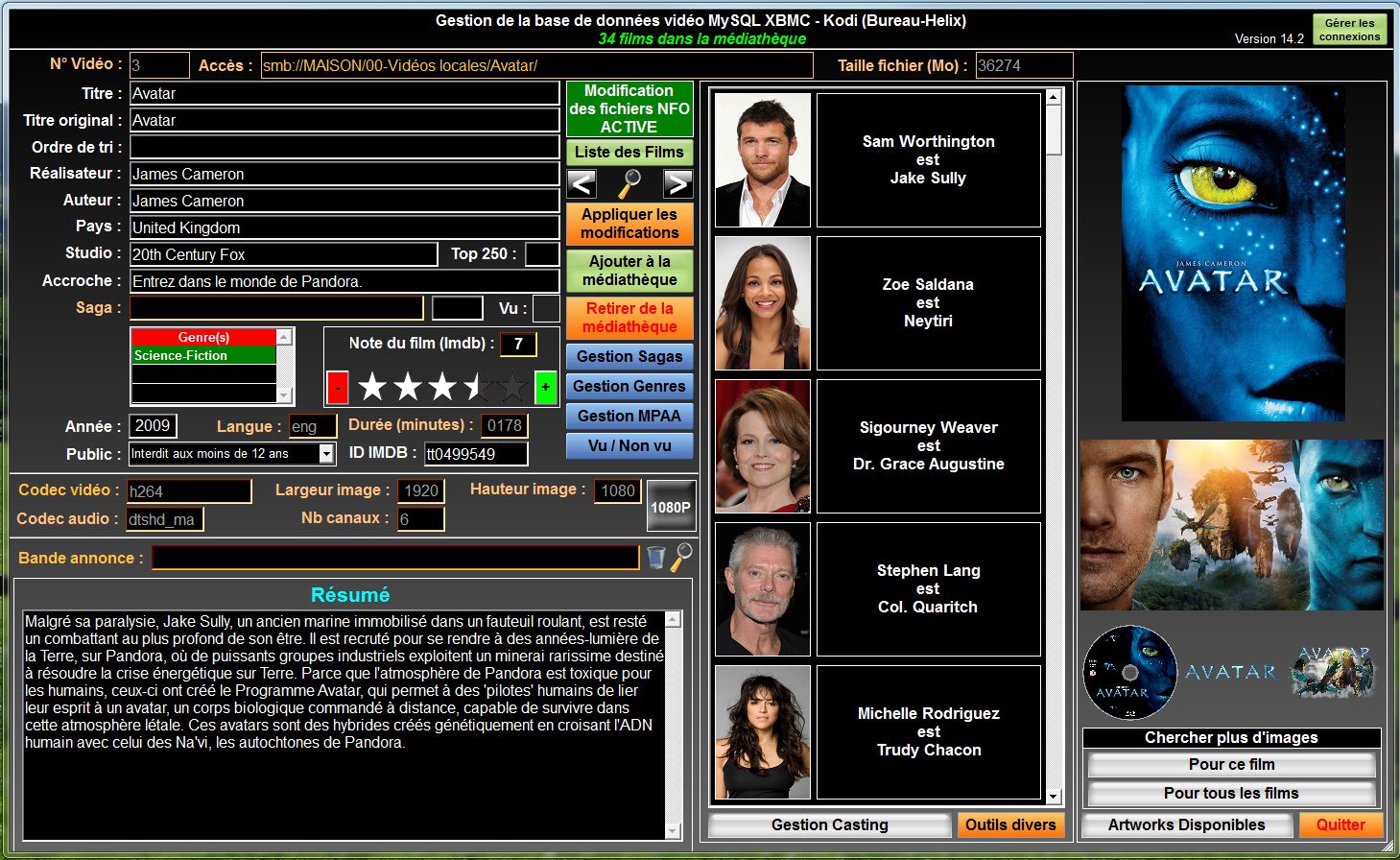
Task: Click Appliquer les modifications
Action: coord(629,224)
